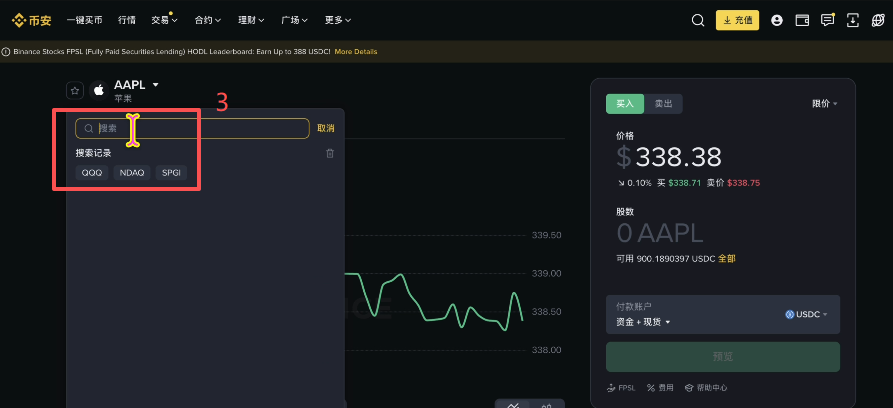This screenshot has height=408, width=893.
Task: Switch to the 买入 buy tab
Action: click(x=625, y=104)
